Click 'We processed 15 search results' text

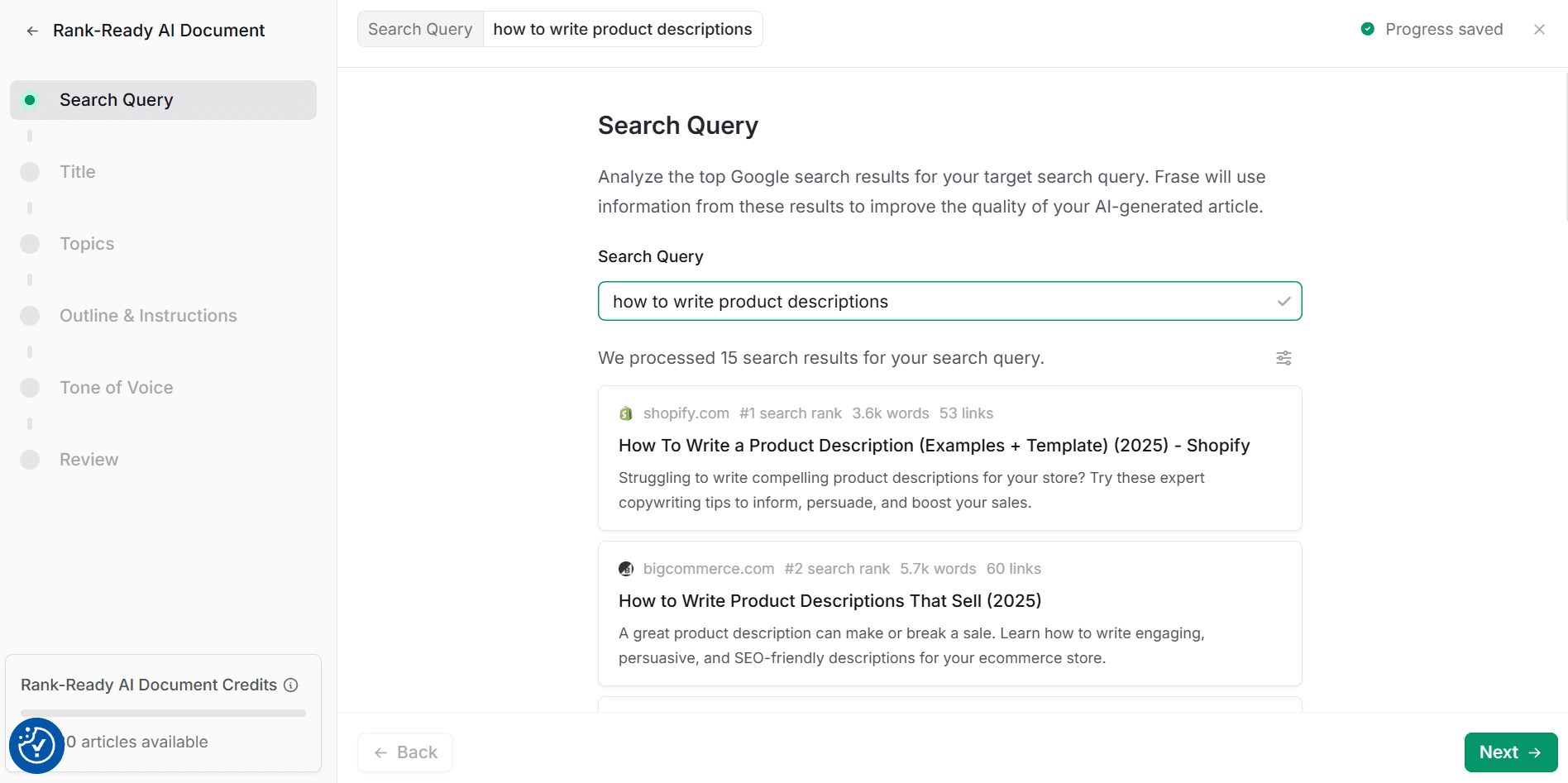[821, 358]
